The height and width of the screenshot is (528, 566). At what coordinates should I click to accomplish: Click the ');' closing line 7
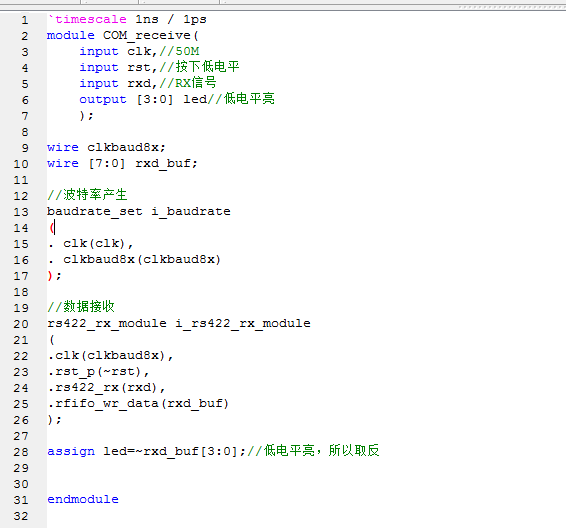86,116
